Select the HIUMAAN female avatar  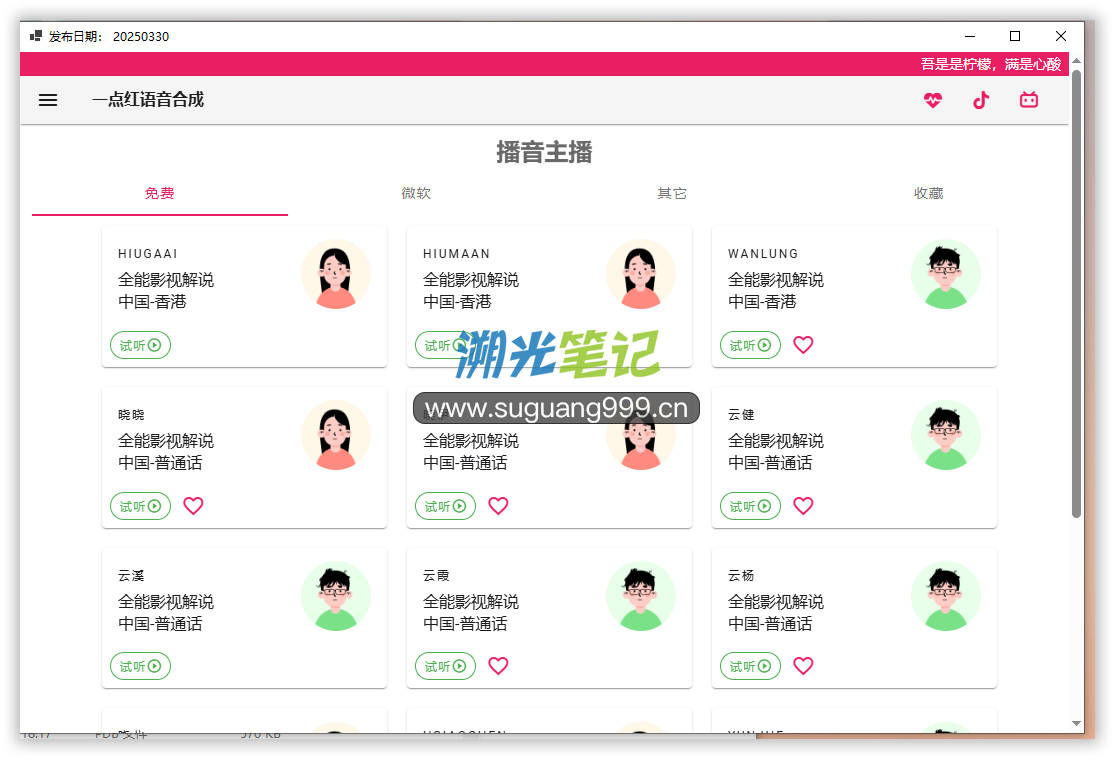coord(641,275)
